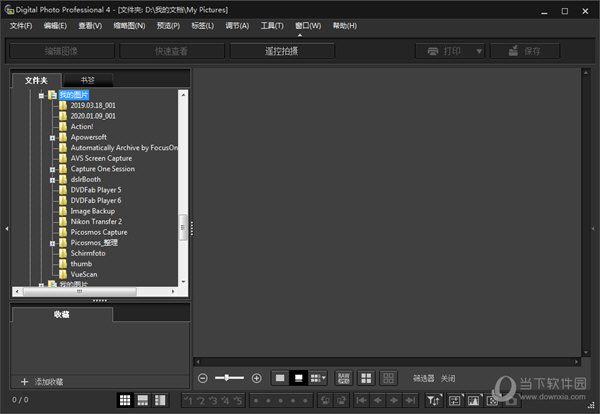
Task: Click the printer icon in toolbar
Action: coord(432,50)
